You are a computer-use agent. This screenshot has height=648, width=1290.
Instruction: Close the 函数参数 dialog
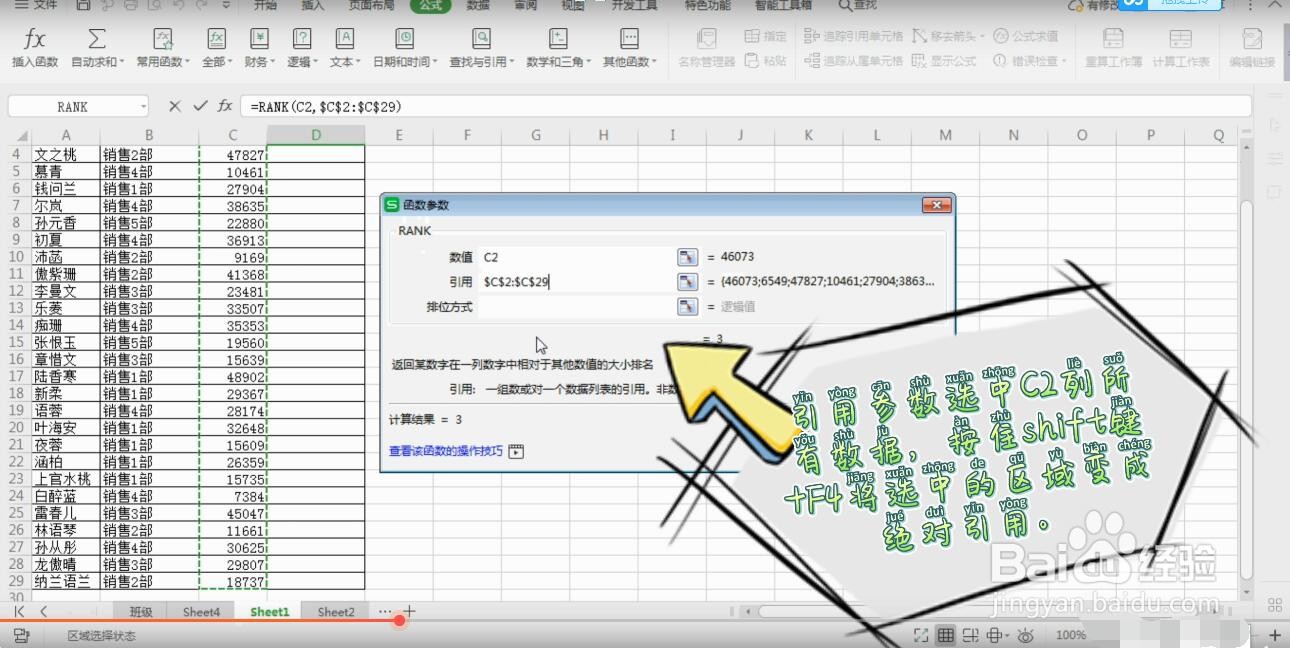[935, 205]
